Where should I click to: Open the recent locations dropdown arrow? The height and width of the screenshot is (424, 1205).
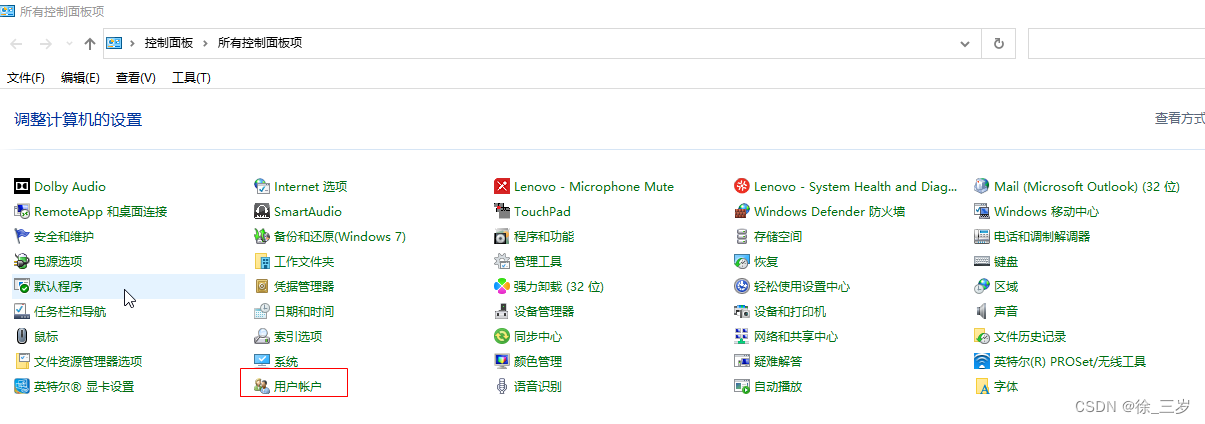tap(69, 43)
